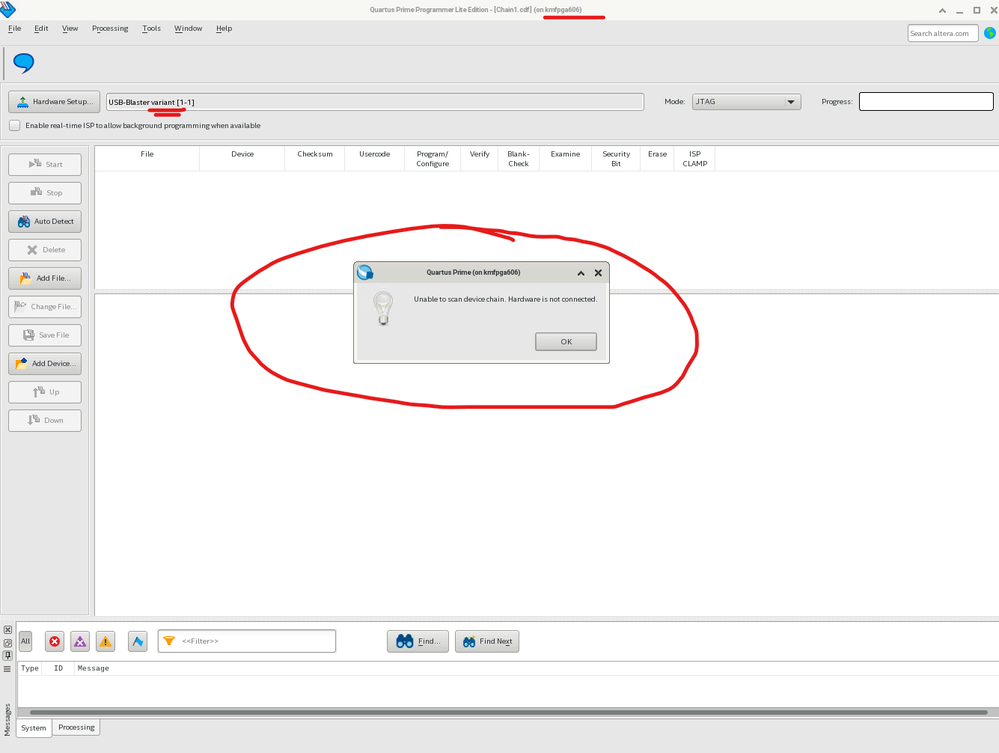Close the Messages panel with X icon
Viewport: 999px width, 753px height.
pyautogui.click(x=8, y=630)
